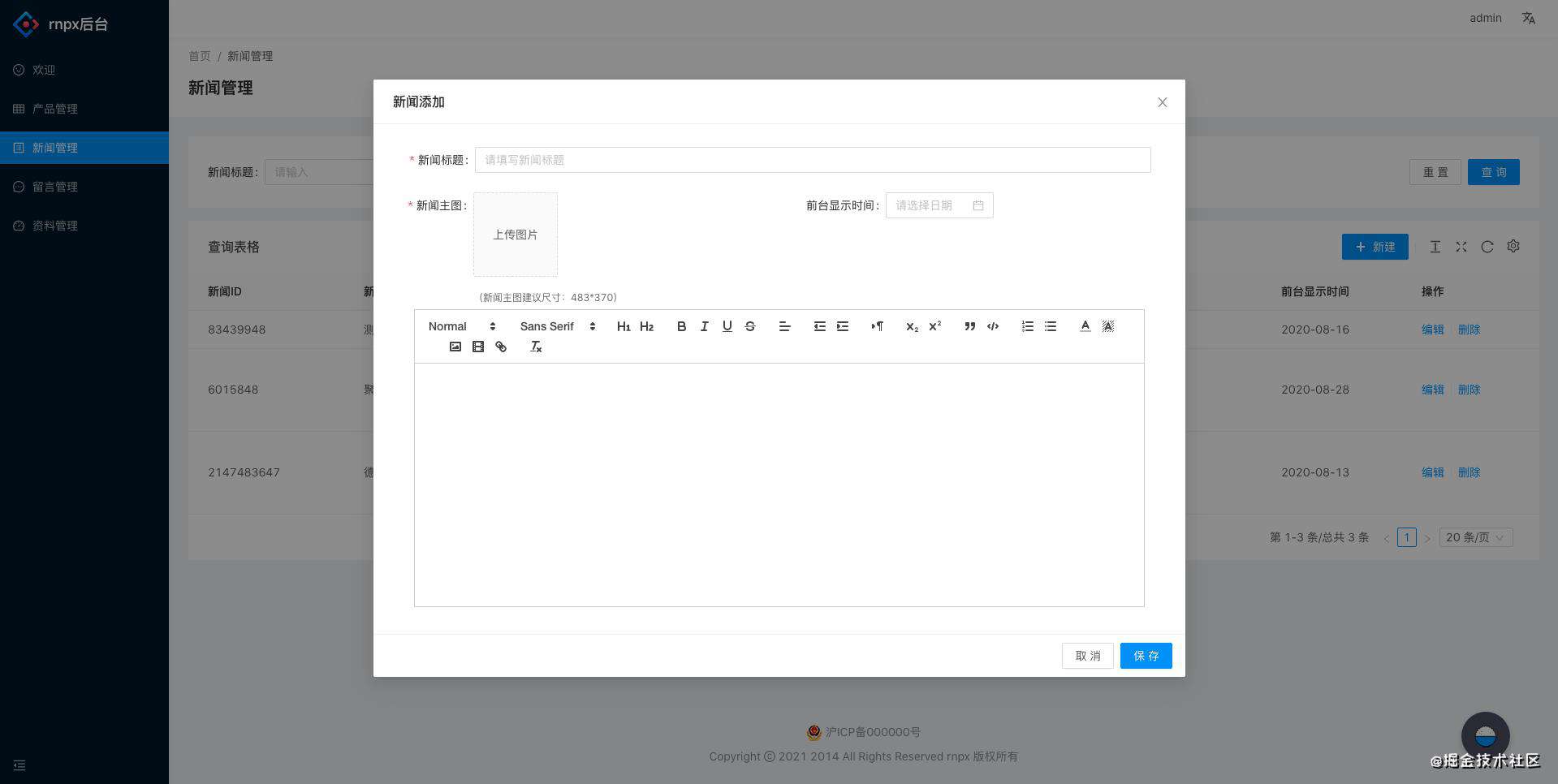Toggle table fullscreen icon
The height and width of the screenshot is (784, 1558).
click(1461, 247)
